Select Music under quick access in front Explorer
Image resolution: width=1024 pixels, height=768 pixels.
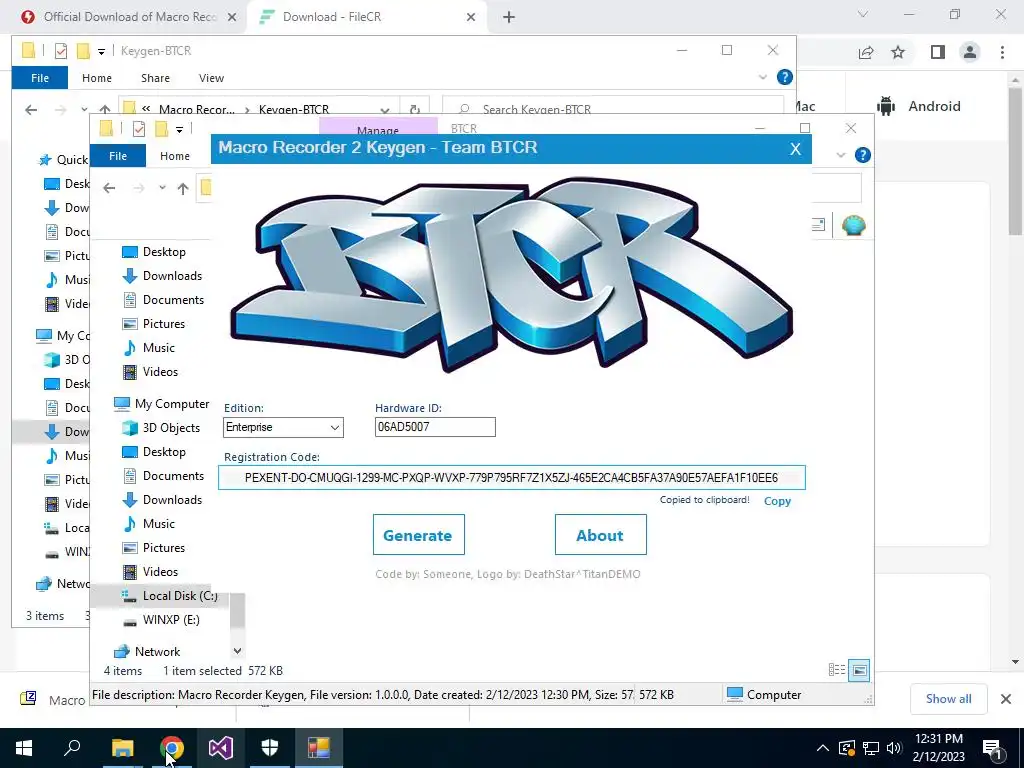[x=159, y=347]
